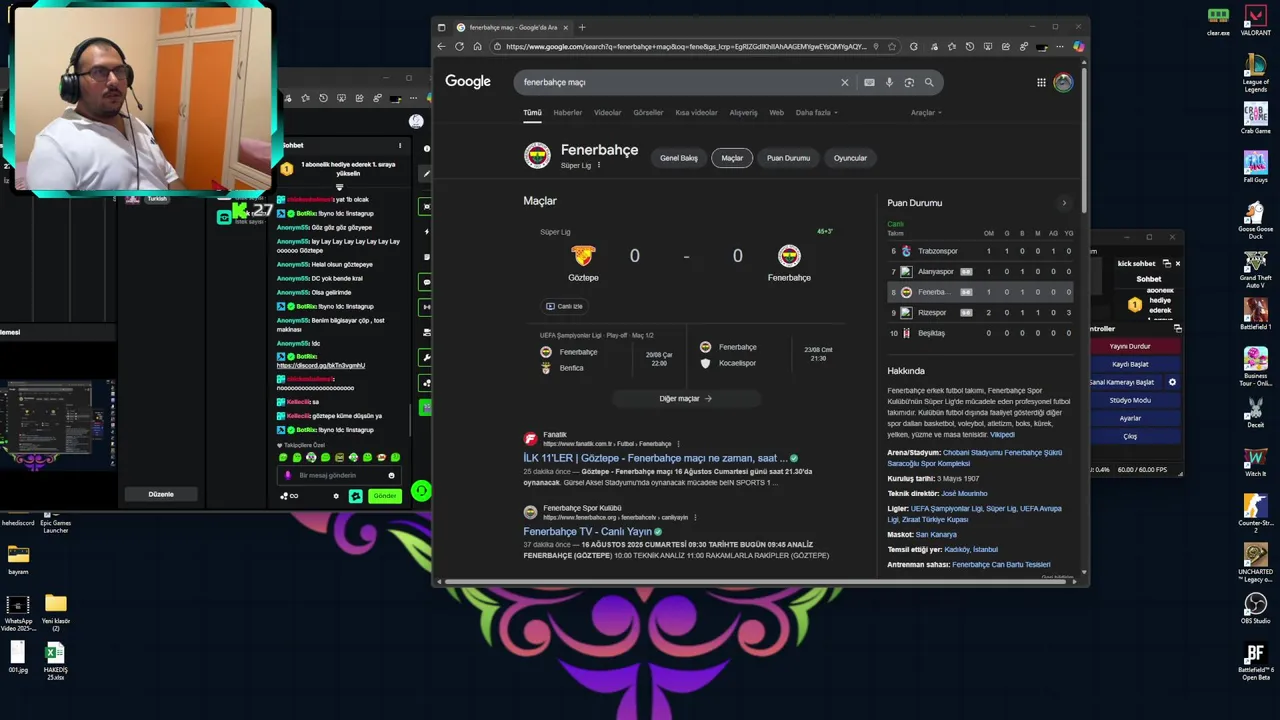Open Edge Copilot icon in toolbar
Viewport: 1280px width, 720px height.
tap(1078, 46)
